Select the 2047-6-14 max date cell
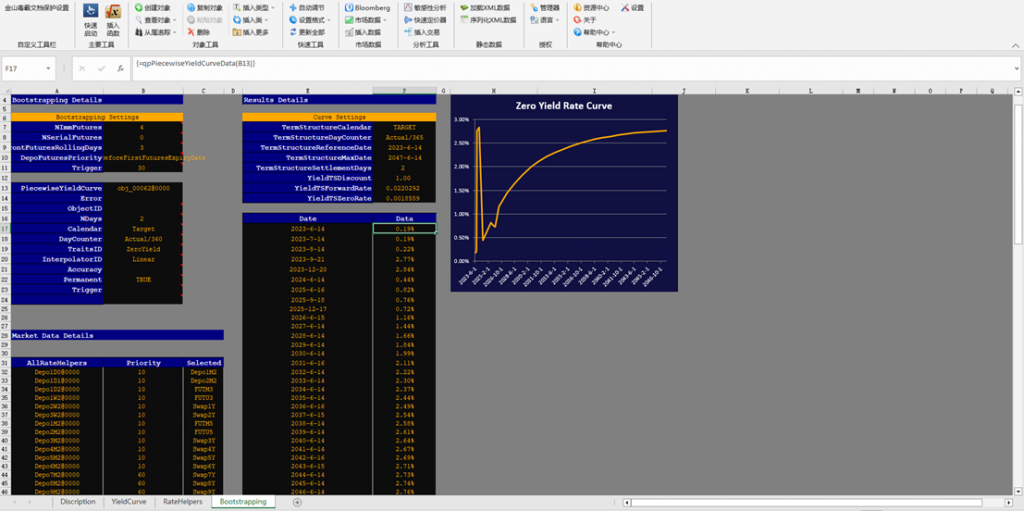The height and width of the screenshot is (511, 1024). [404, 157]
